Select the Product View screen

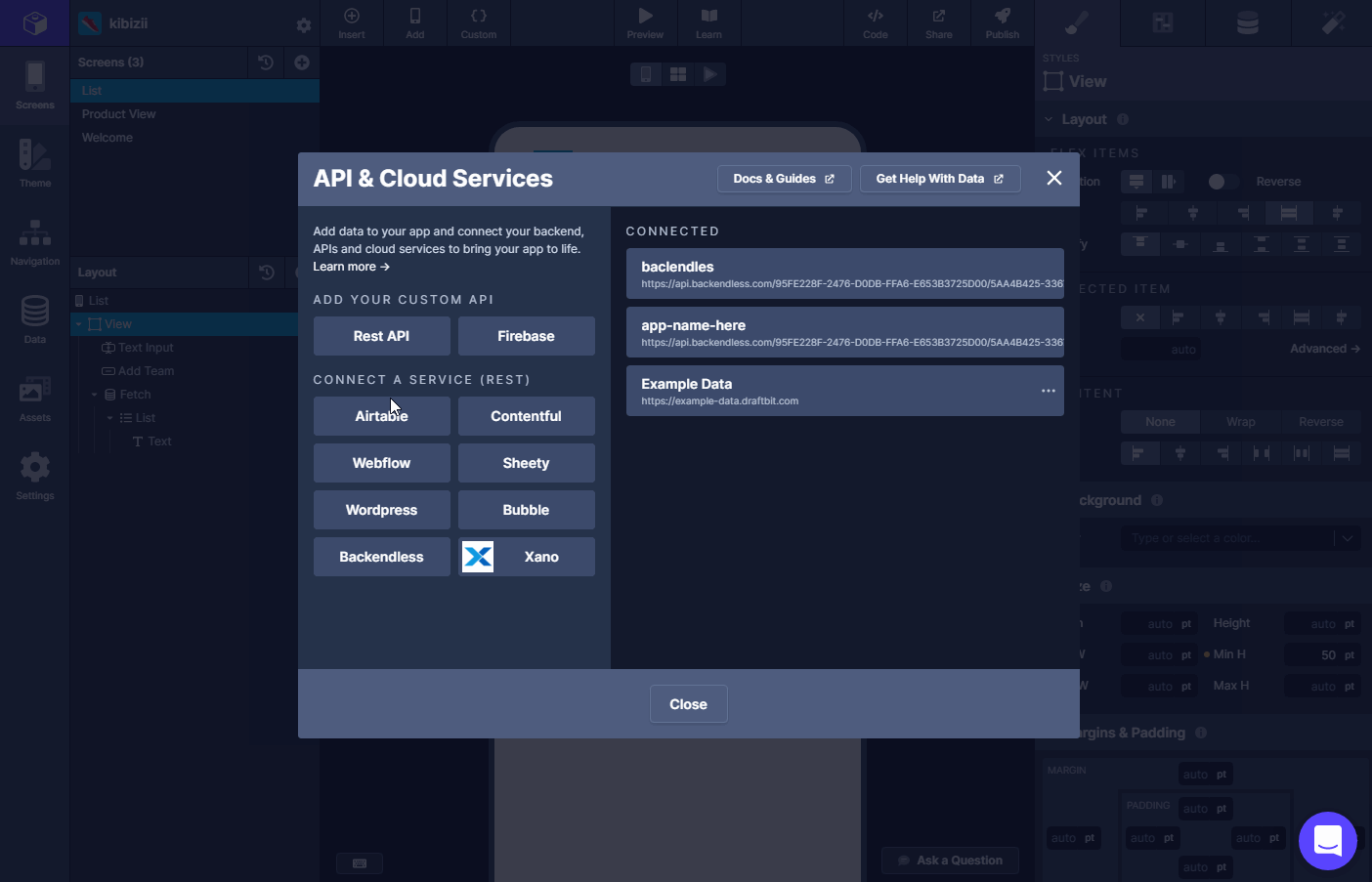click(x=194, y=114)
